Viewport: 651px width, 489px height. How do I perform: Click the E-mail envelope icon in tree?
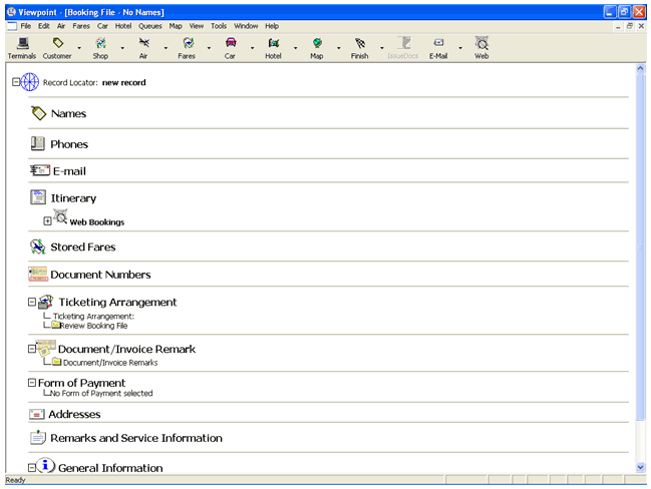(40, 170)
